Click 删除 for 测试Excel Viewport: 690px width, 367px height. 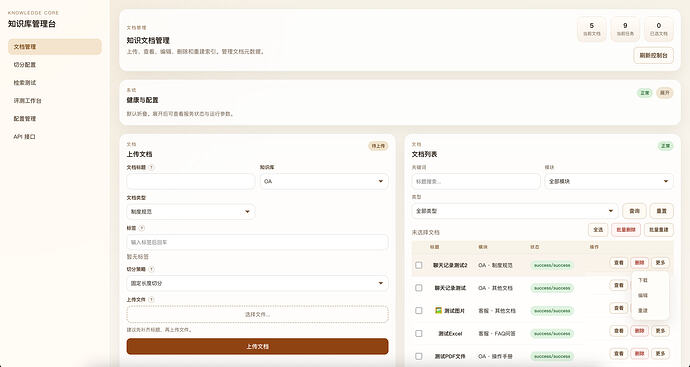(x=639, y=330)
